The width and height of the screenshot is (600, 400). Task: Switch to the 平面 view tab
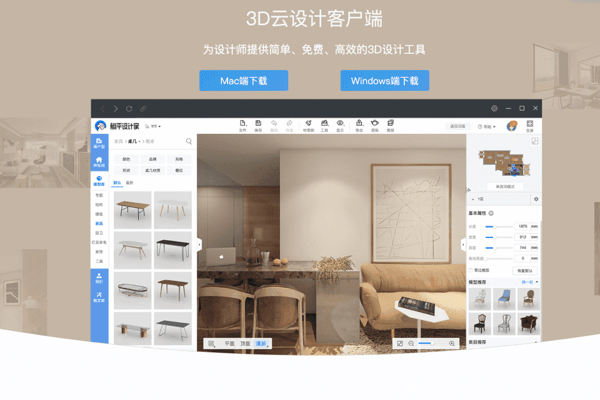[x=229, y=344]
